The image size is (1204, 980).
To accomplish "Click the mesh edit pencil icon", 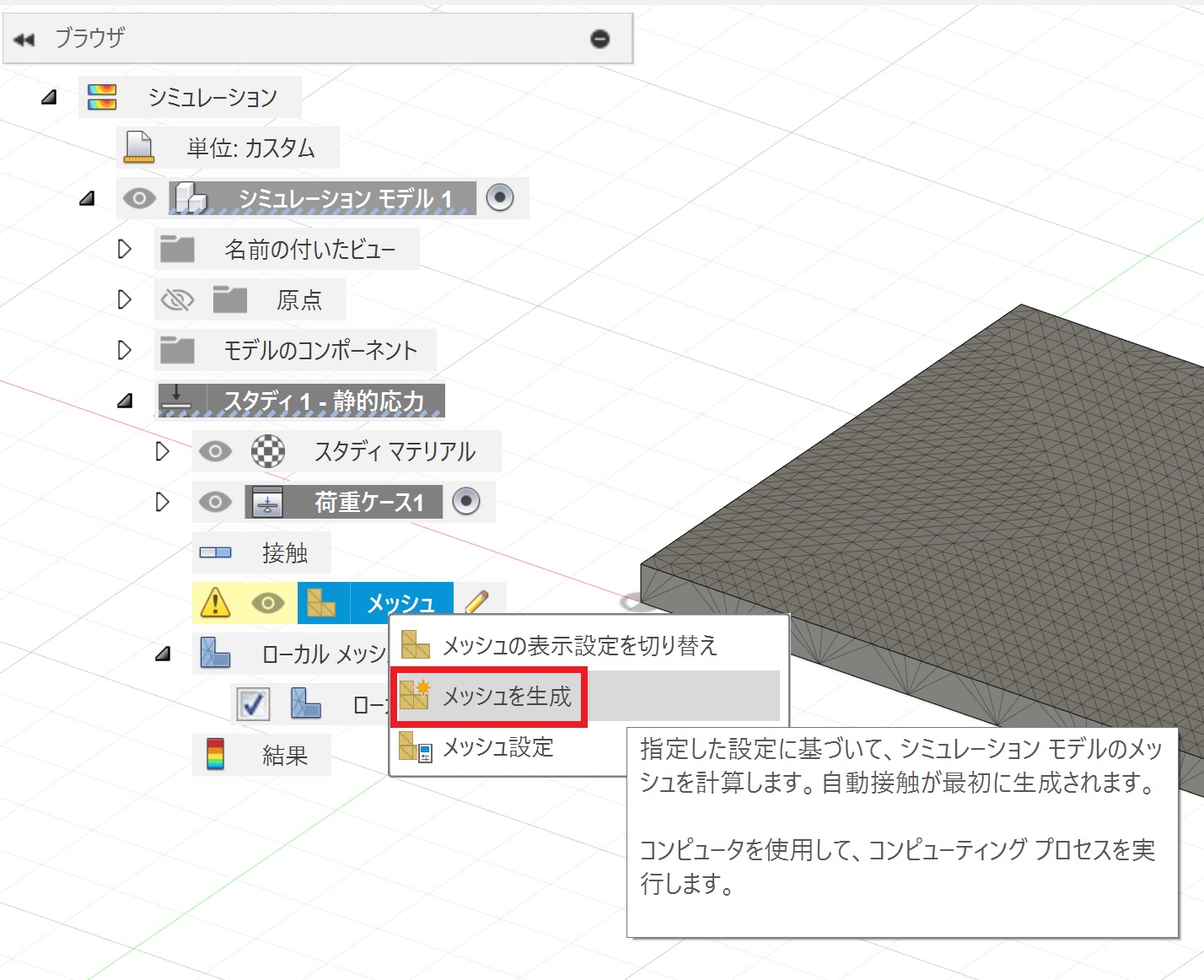I will (x=476, y=602).
